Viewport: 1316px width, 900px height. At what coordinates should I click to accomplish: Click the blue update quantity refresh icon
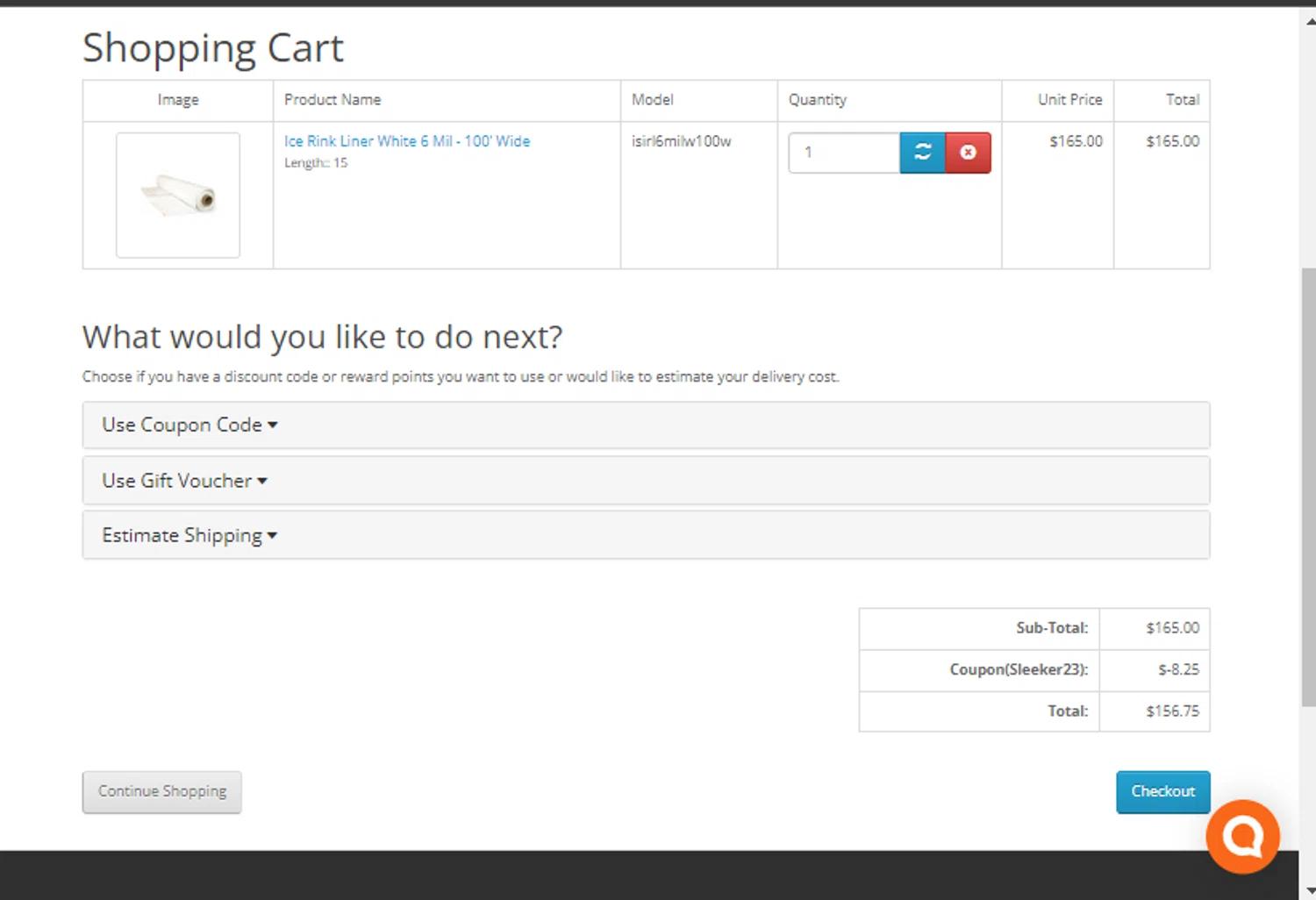coord(922,153)
